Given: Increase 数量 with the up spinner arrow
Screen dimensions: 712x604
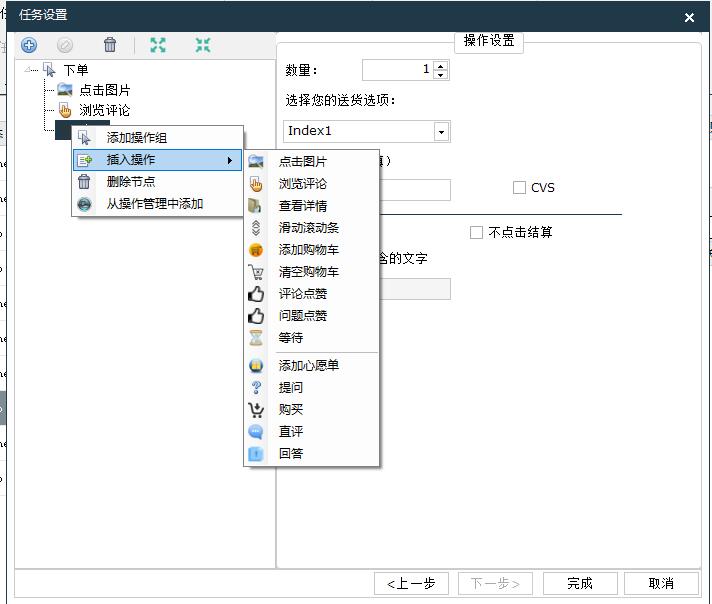Looking at the screenshot, I should tap(440, 65).
